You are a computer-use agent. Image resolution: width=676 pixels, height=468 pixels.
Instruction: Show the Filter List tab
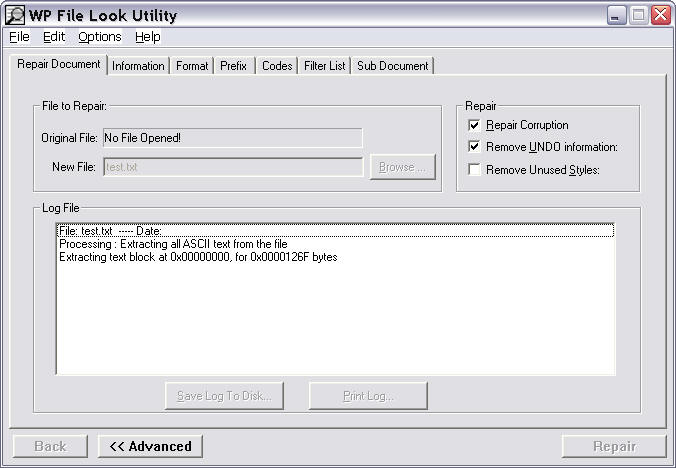tap(324, 66)
